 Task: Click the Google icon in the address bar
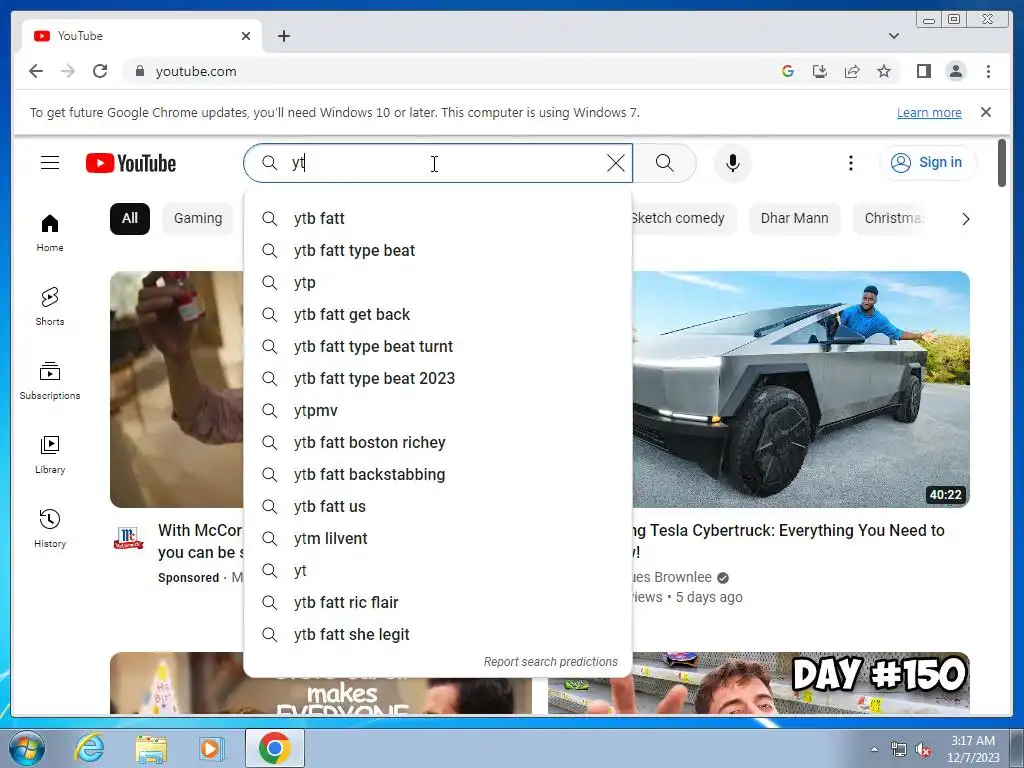pyautogui.click(x=788, y=71)
